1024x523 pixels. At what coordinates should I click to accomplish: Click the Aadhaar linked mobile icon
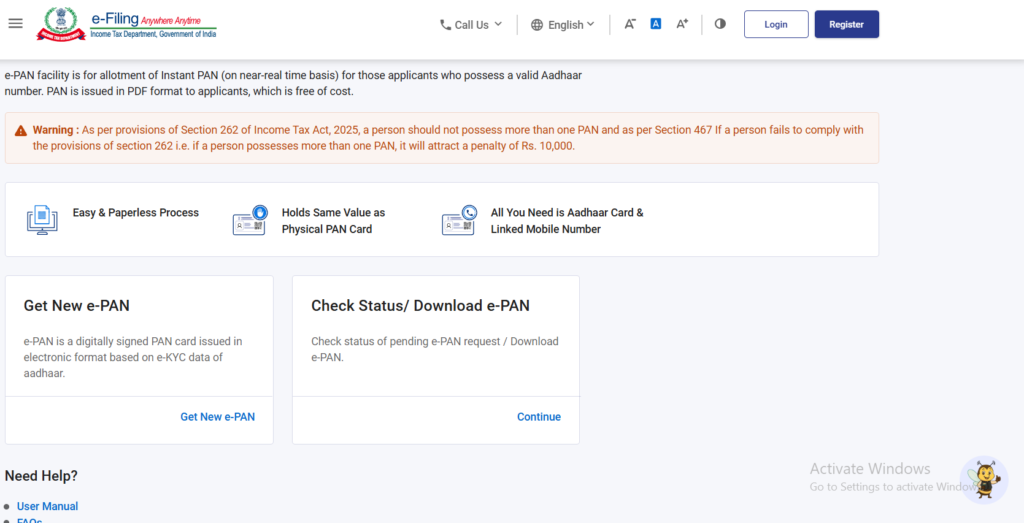459,220
